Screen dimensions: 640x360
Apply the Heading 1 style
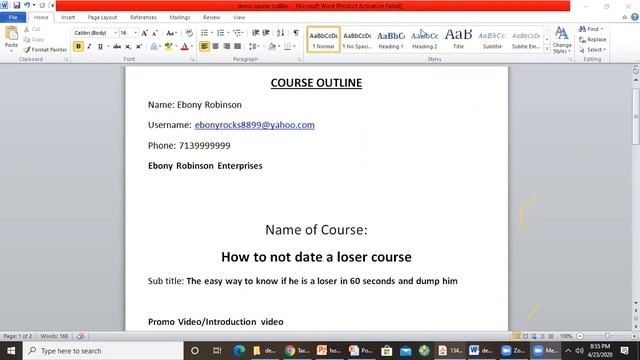391,40
